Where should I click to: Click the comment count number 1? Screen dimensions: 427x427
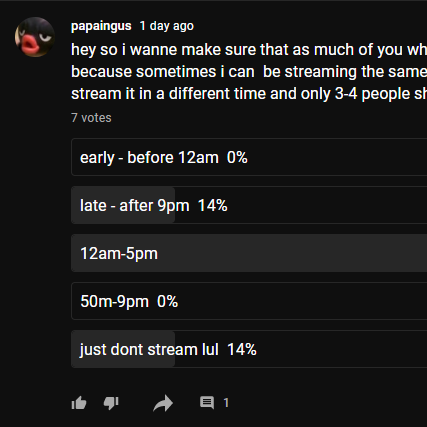(x=226, y=403)
